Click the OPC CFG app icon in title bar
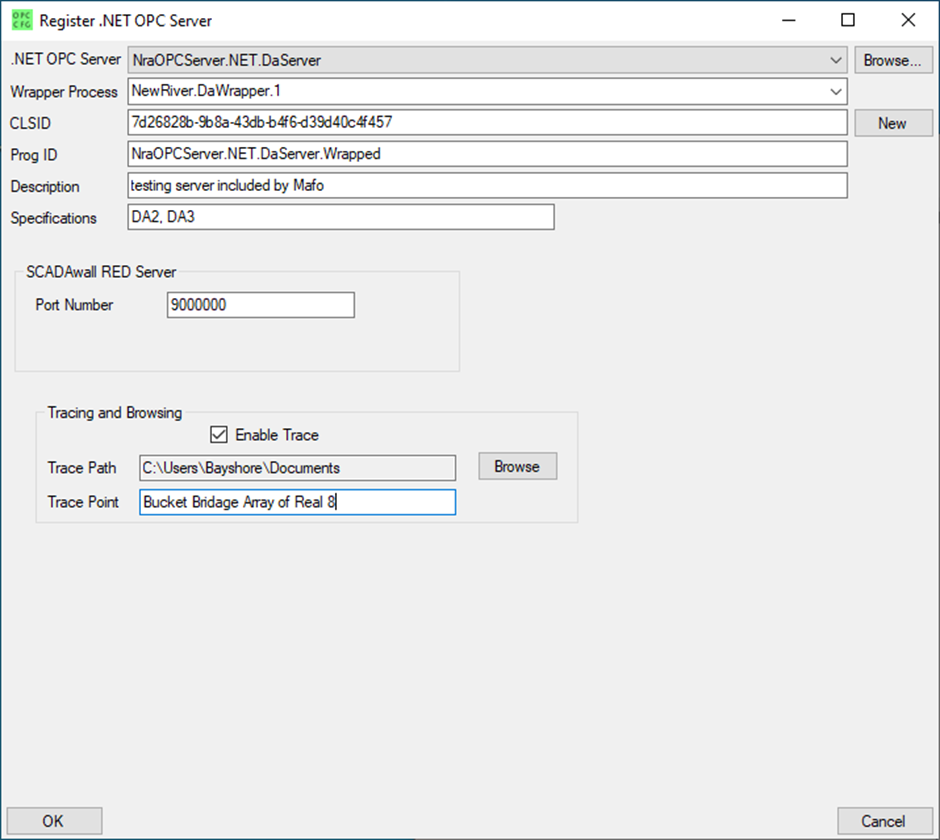This screenshot has width=940, height=840. [22, 20]
